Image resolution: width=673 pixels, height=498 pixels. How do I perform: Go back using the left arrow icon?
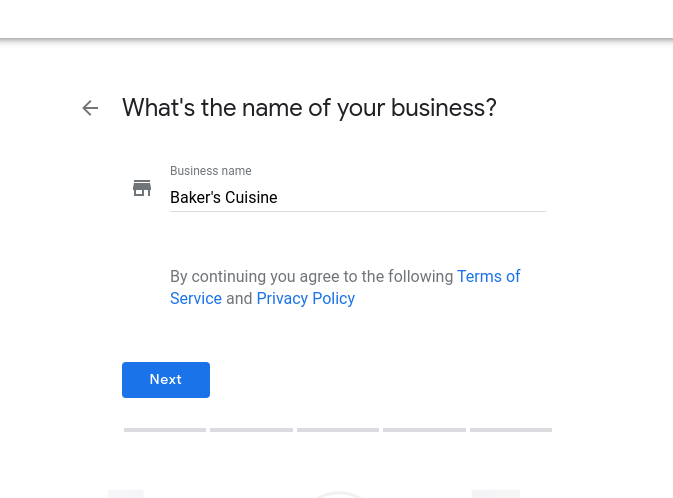click(x=90, y=108)
